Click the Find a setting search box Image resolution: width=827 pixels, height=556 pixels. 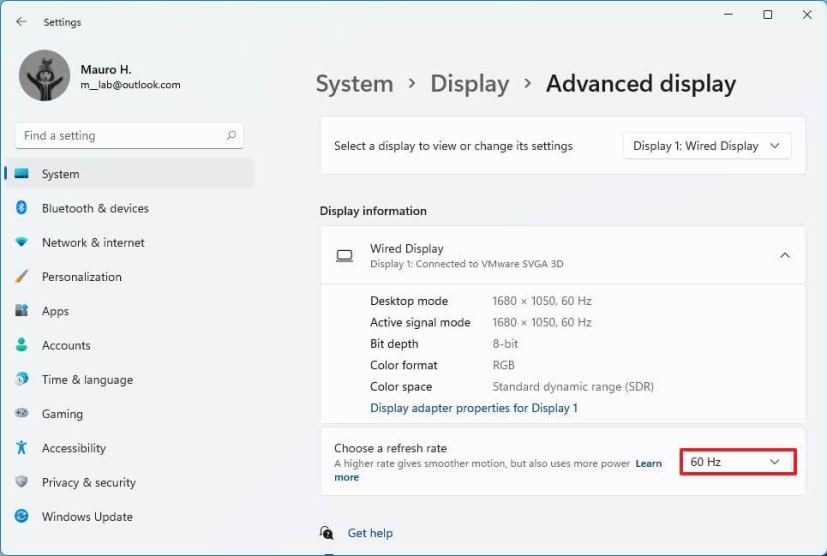(x=128, y=136)
